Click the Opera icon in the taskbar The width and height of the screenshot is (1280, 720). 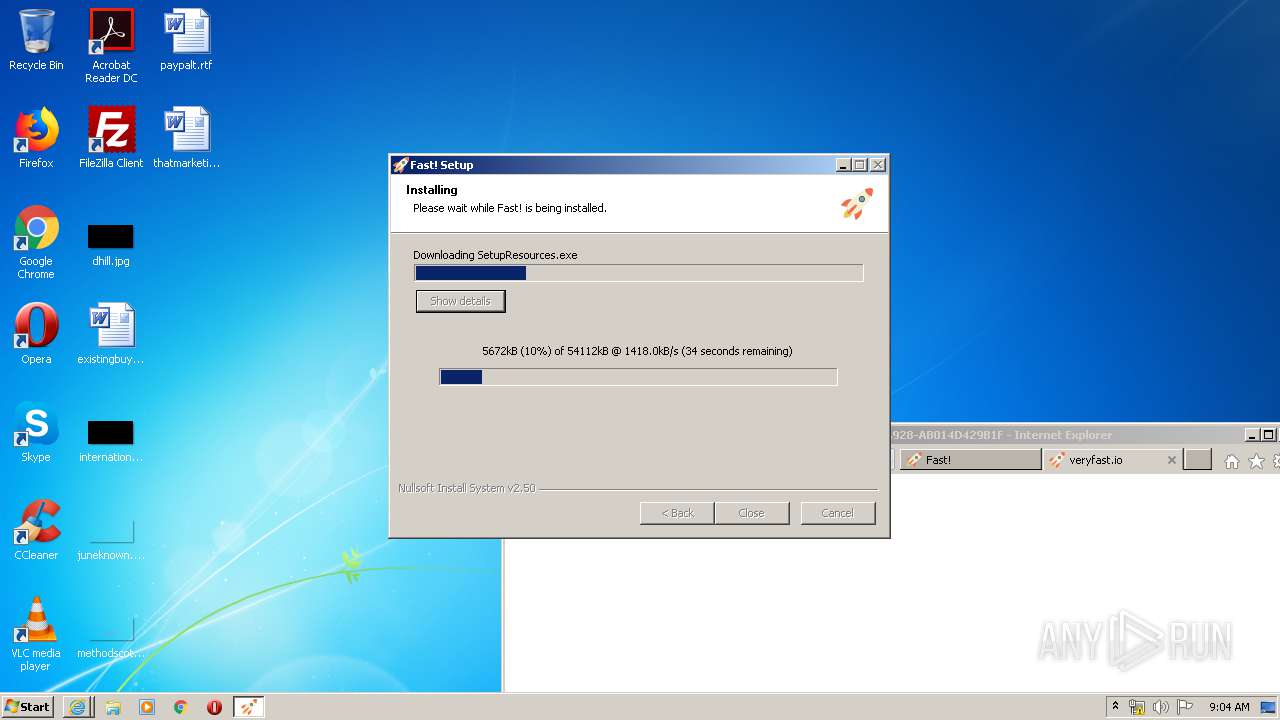pyautogui.click(x=214, y=707)
